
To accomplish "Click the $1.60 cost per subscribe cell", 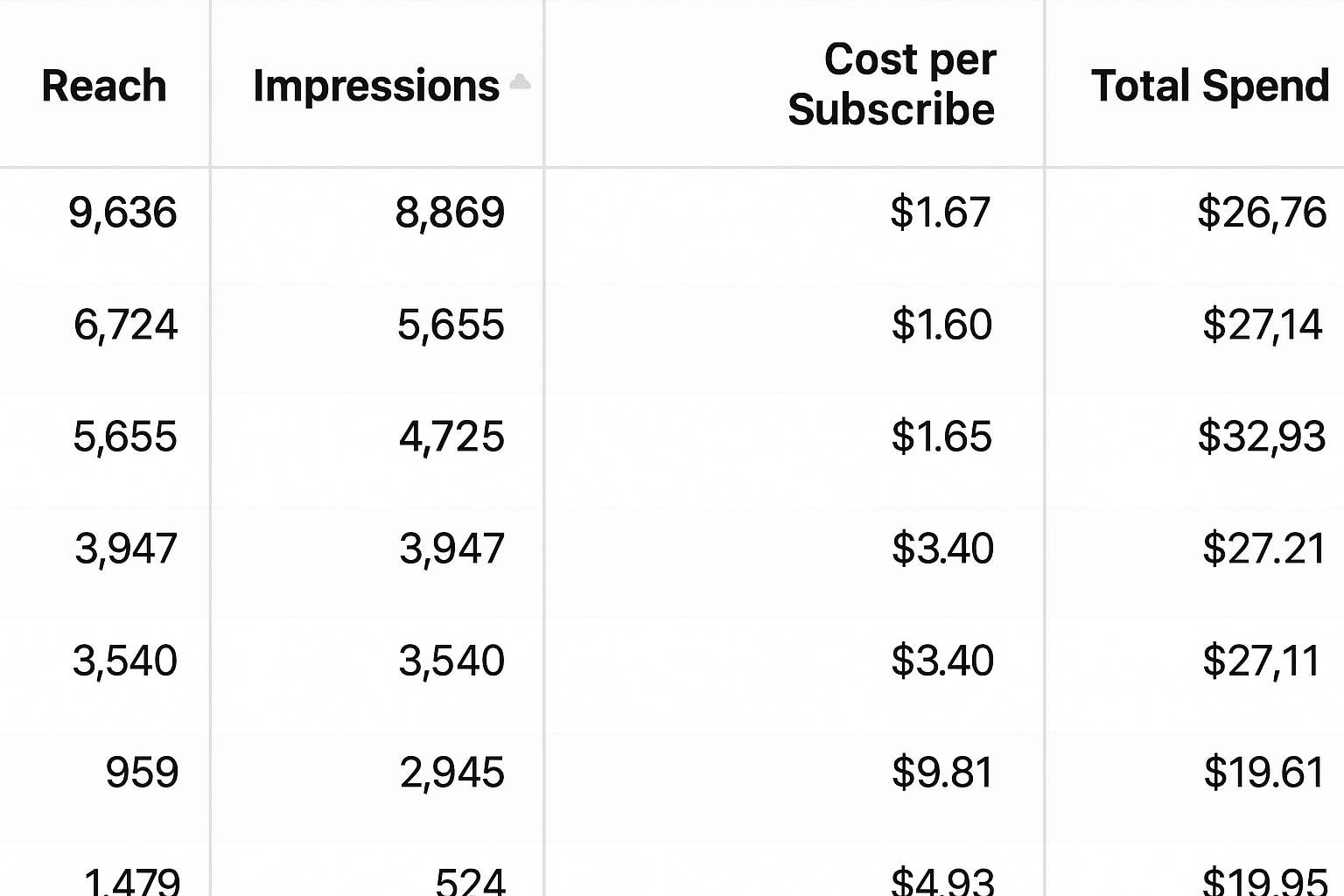I will (x=941, y=325).
